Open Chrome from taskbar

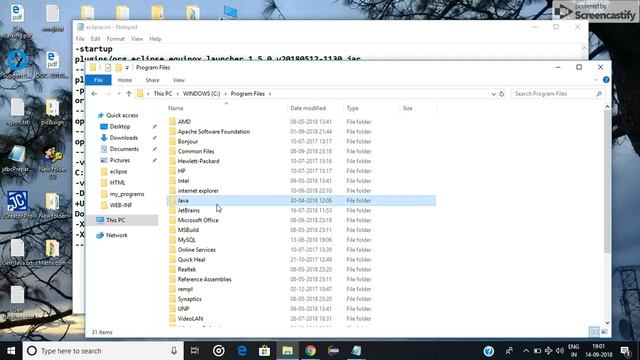310,351
